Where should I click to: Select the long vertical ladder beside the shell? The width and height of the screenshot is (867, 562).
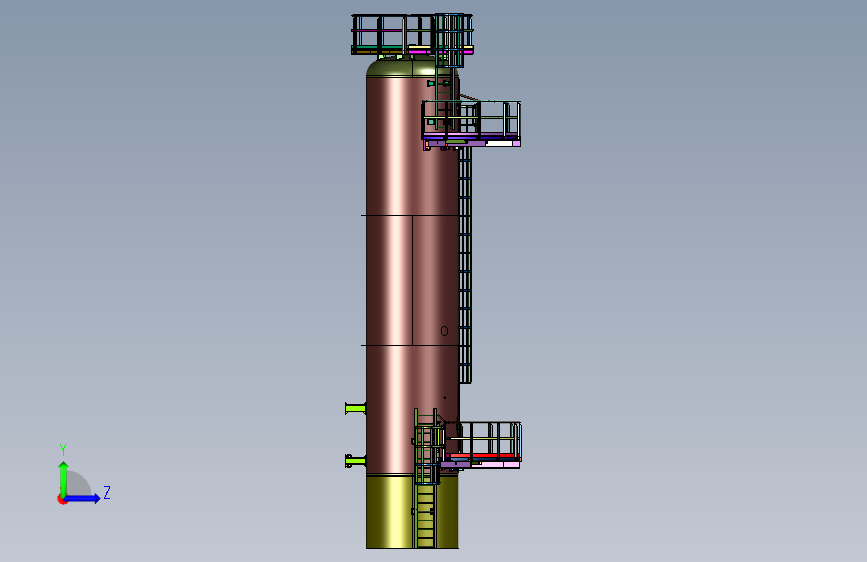click(x=466, y=266)
